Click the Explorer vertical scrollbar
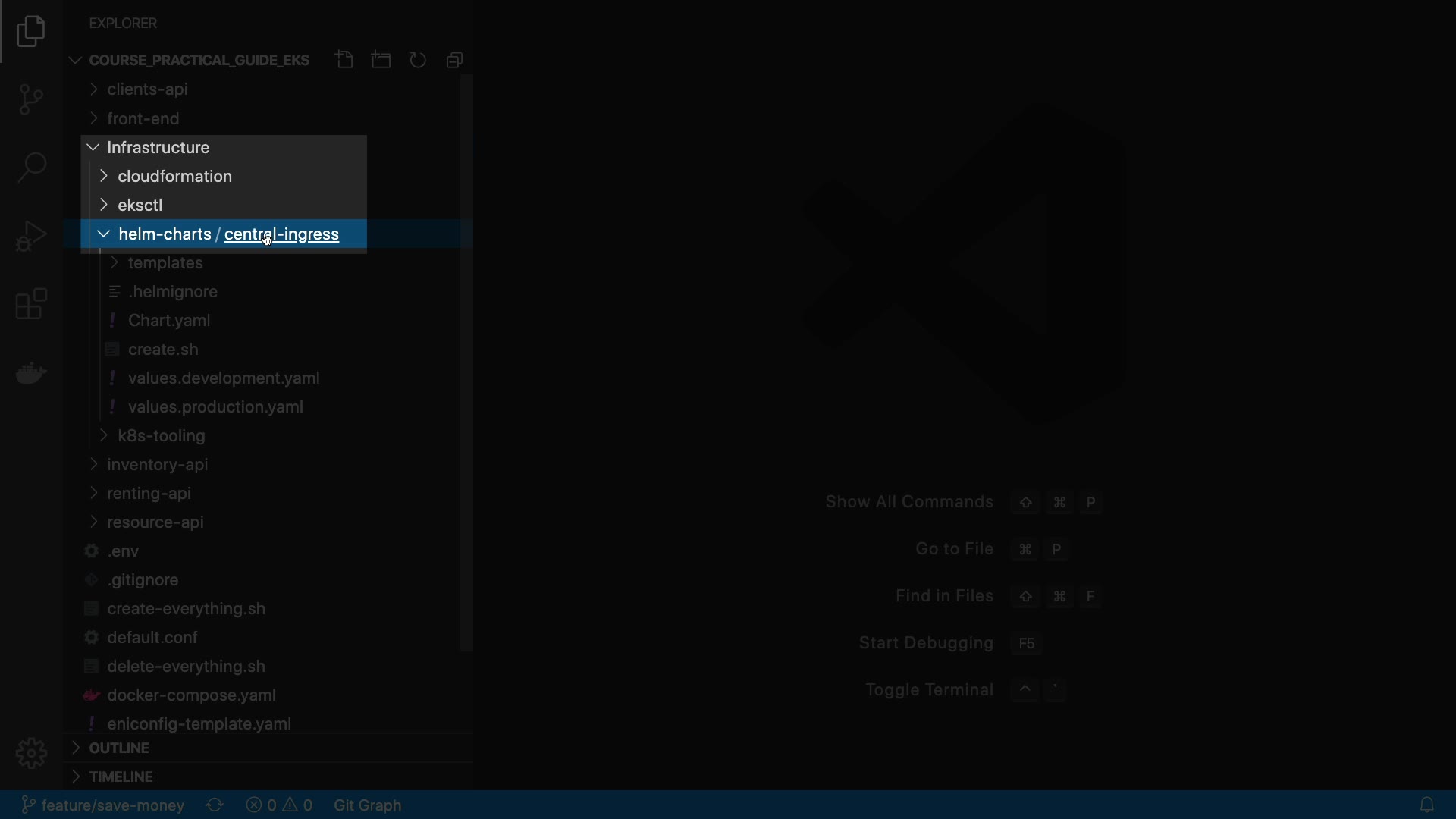 (466, 364)
